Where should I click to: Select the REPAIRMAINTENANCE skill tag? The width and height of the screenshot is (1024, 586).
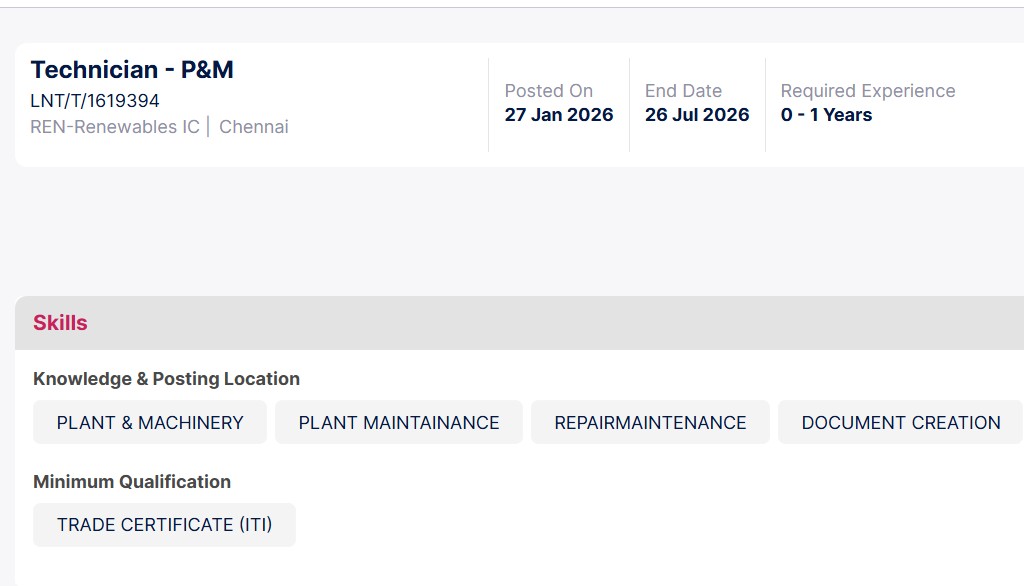650,423
